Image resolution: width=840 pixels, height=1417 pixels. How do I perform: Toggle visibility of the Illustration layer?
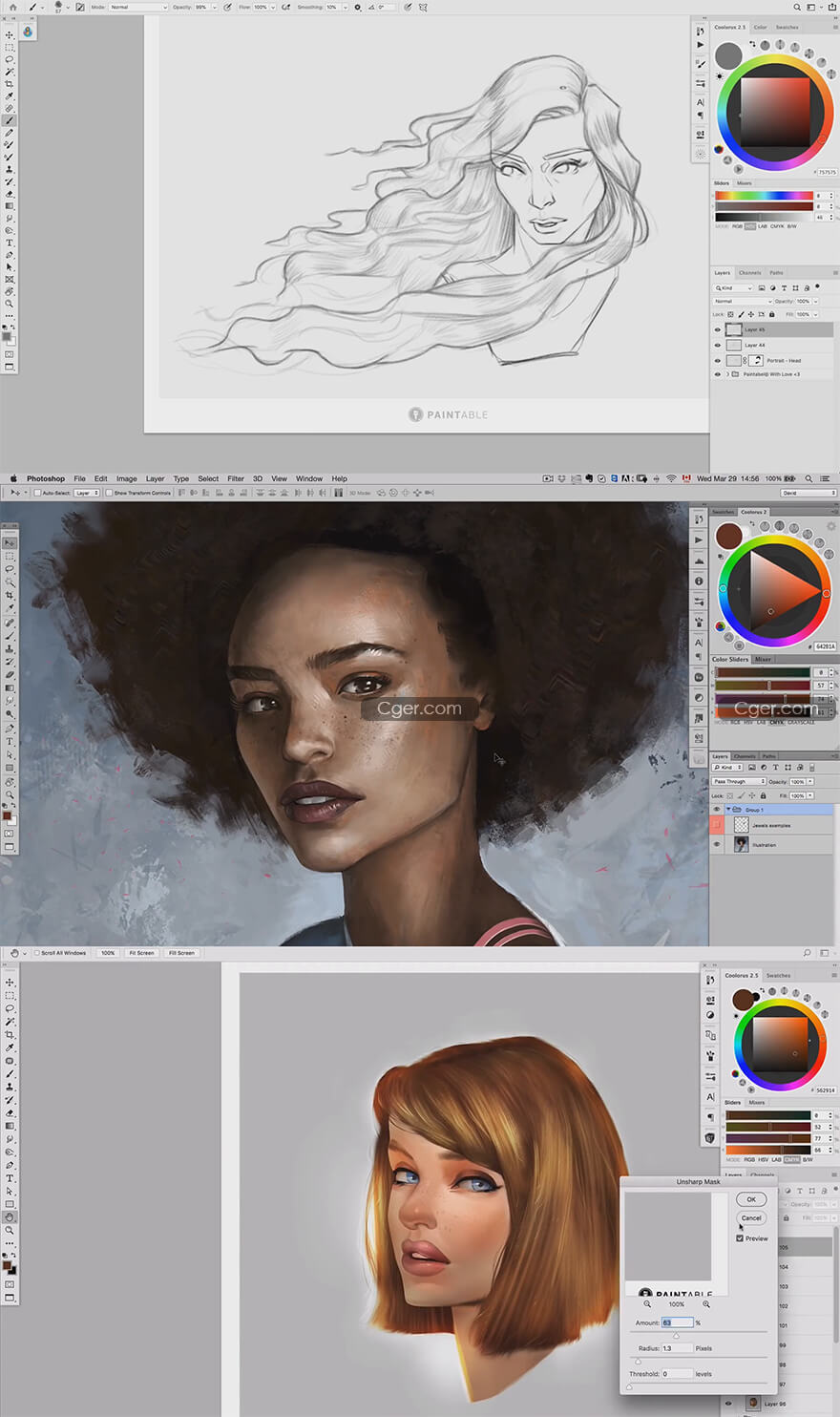pos(717,844)
